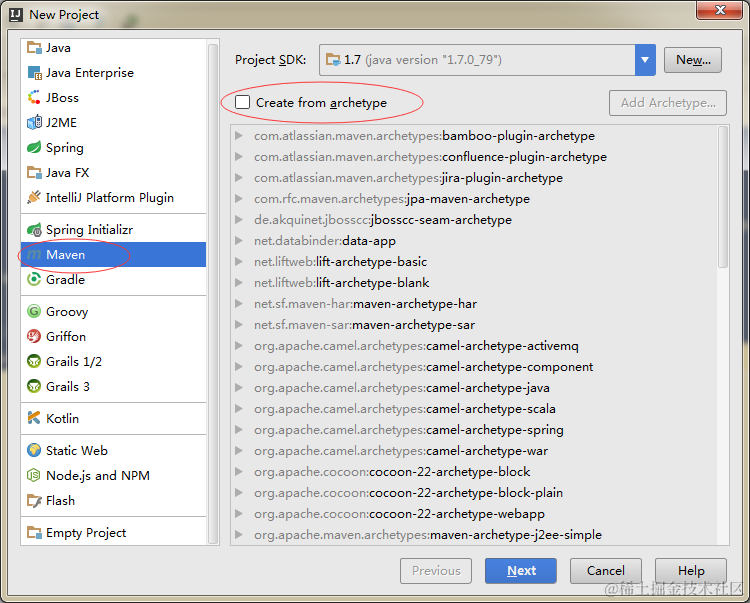Expand the bamboo-plugin-archetype entry
The height and width of the screenshot is (603, 750).
tap(239, 136)
